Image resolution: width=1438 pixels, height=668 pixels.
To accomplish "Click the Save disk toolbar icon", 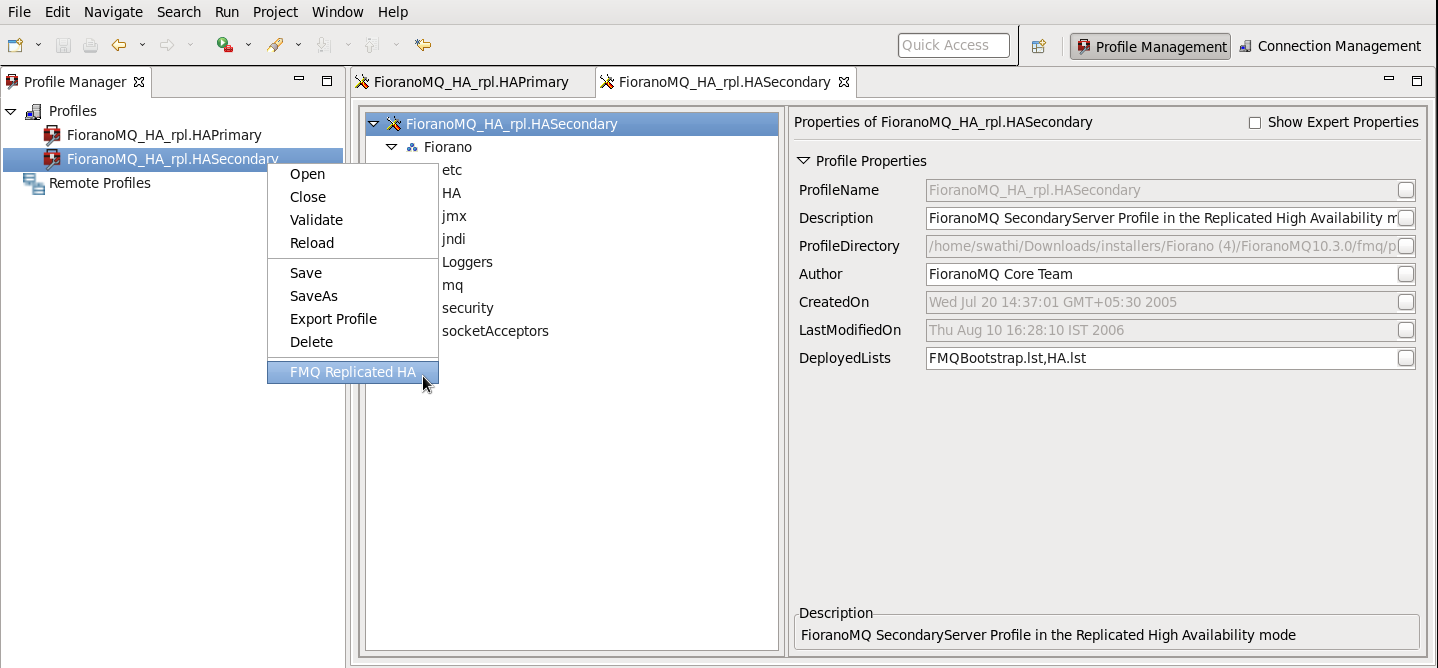I will click(63, 45).
